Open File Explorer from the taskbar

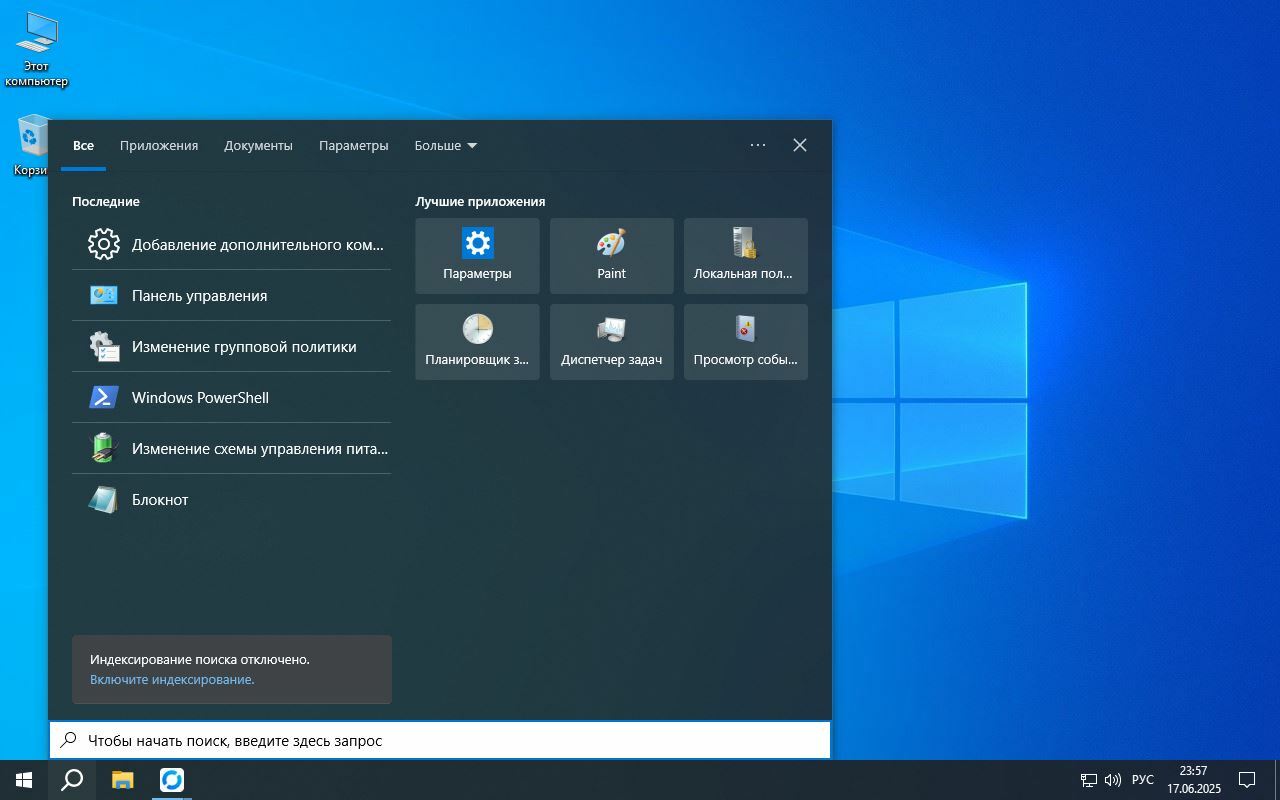(x=122, y=780)
